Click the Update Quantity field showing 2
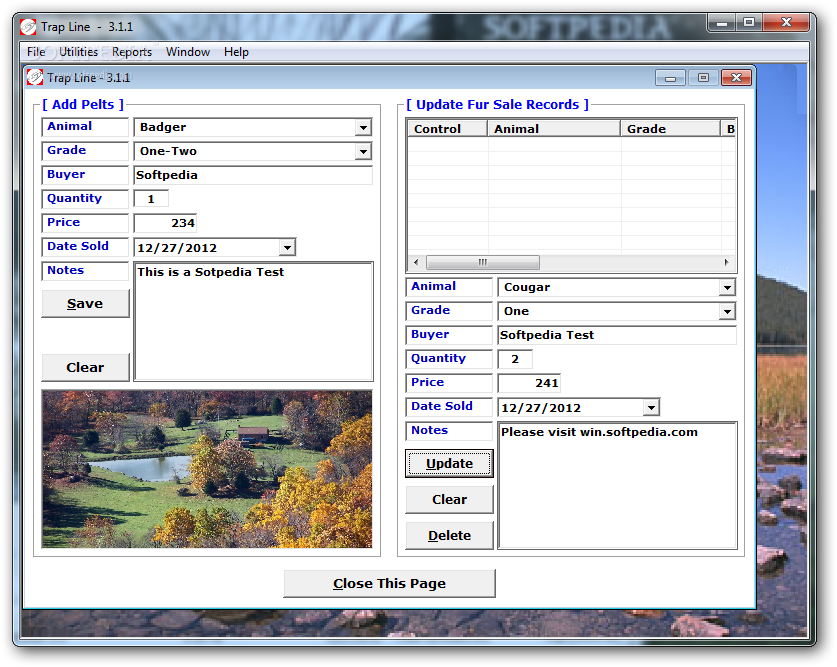 pyautogui.click(x=515, y=359)
